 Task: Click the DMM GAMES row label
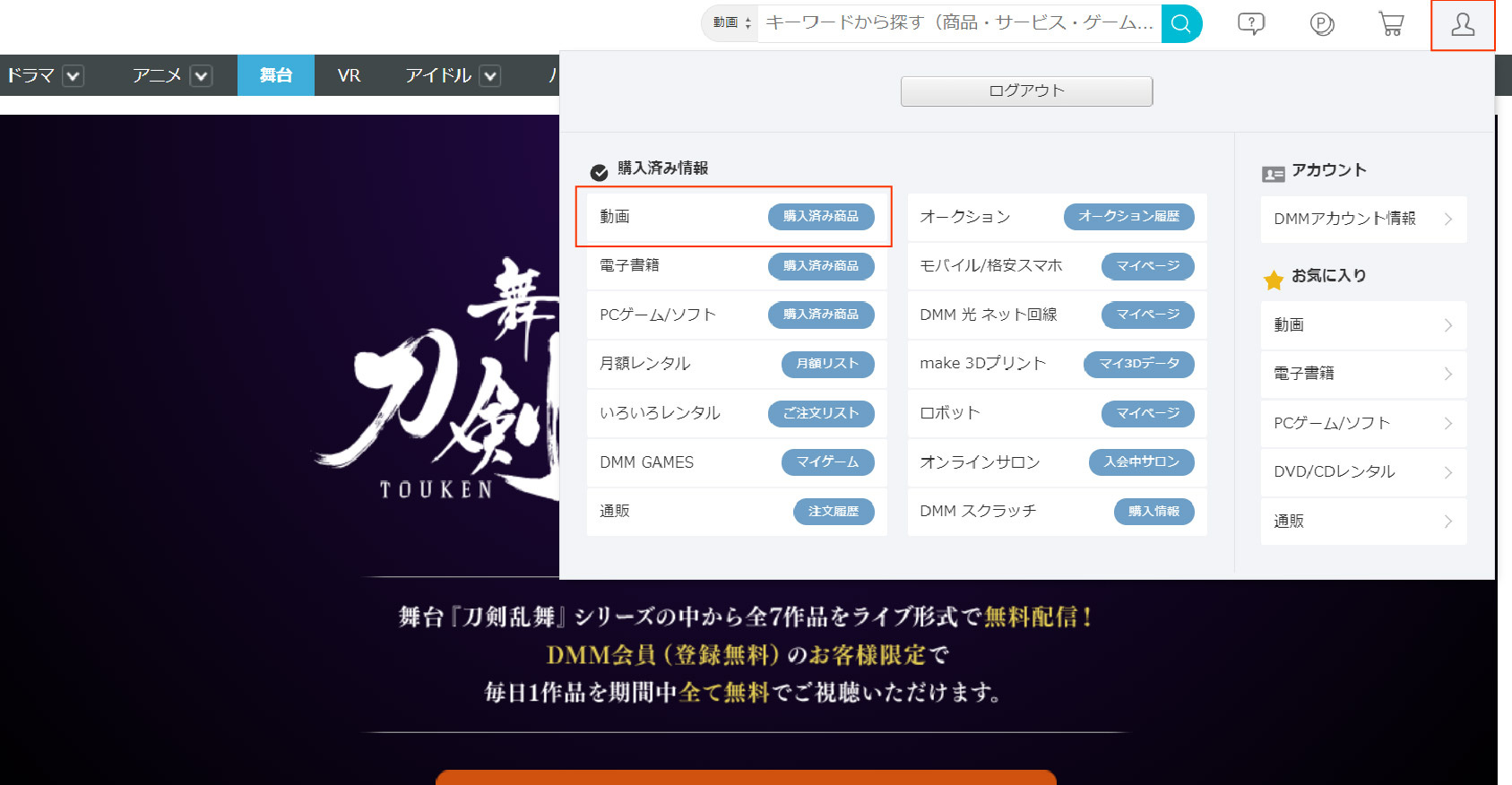tap(647, 462)
